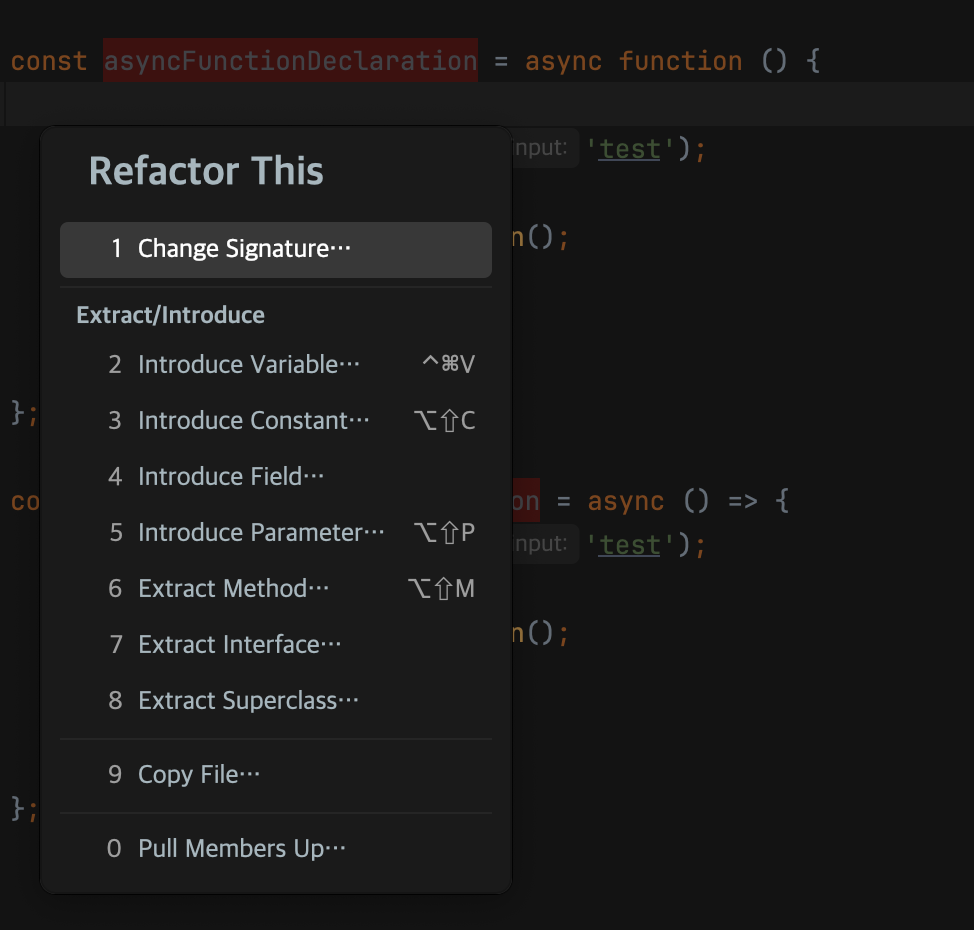Click Extract Method entry
The width and height of the screenshot is (974, 930).
(x=233, y=589)
